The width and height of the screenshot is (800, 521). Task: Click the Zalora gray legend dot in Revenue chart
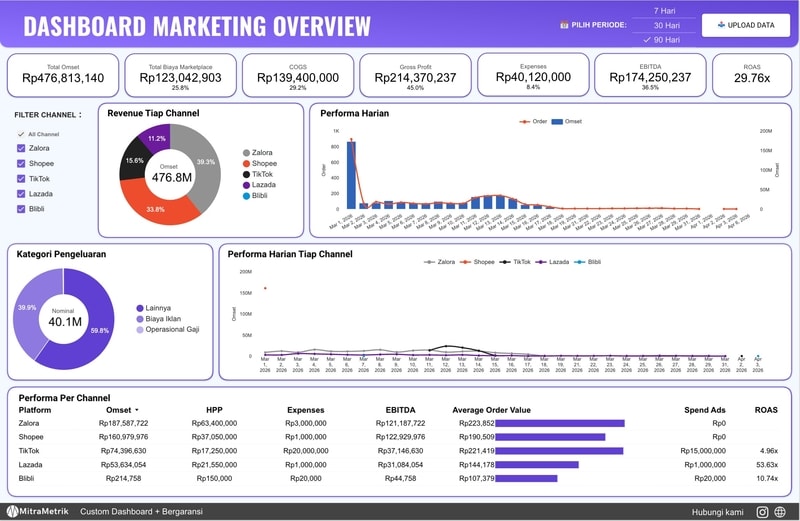(x=246, y=153)
